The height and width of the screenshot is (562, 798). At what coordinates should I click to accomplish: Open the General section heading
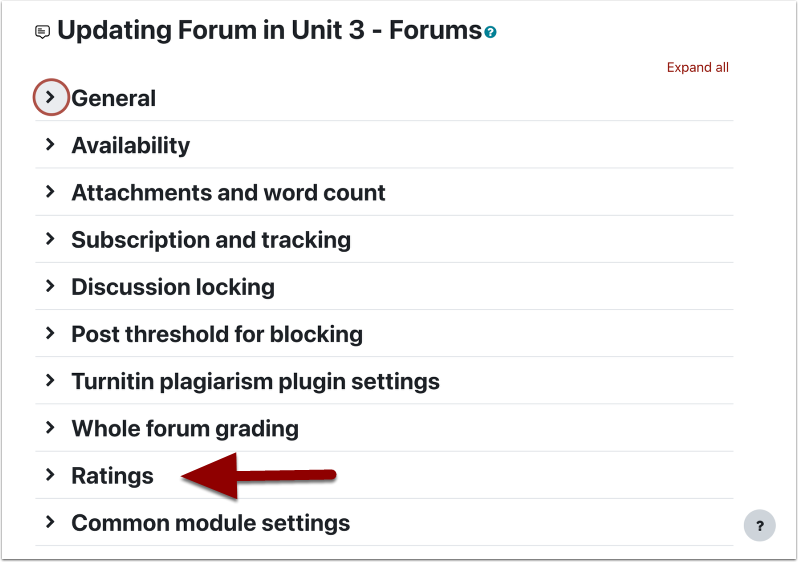tap(113, 98)
